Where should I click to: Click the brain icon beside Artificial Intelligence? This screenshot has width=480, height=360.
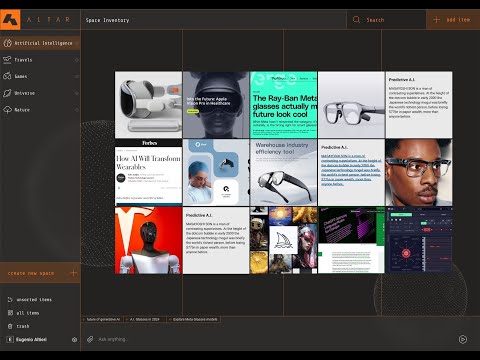tap(7, 43)
